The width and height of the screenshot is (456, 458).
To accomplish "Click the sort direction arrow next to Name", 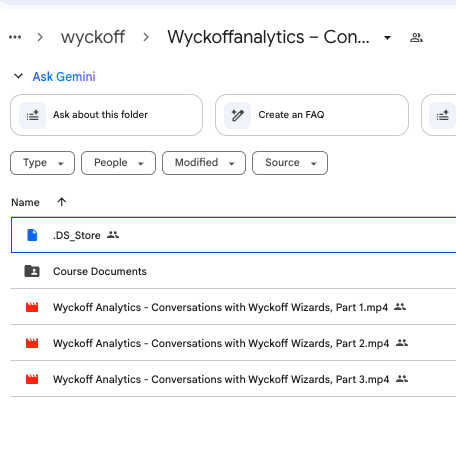I will [x=62, y=202].
